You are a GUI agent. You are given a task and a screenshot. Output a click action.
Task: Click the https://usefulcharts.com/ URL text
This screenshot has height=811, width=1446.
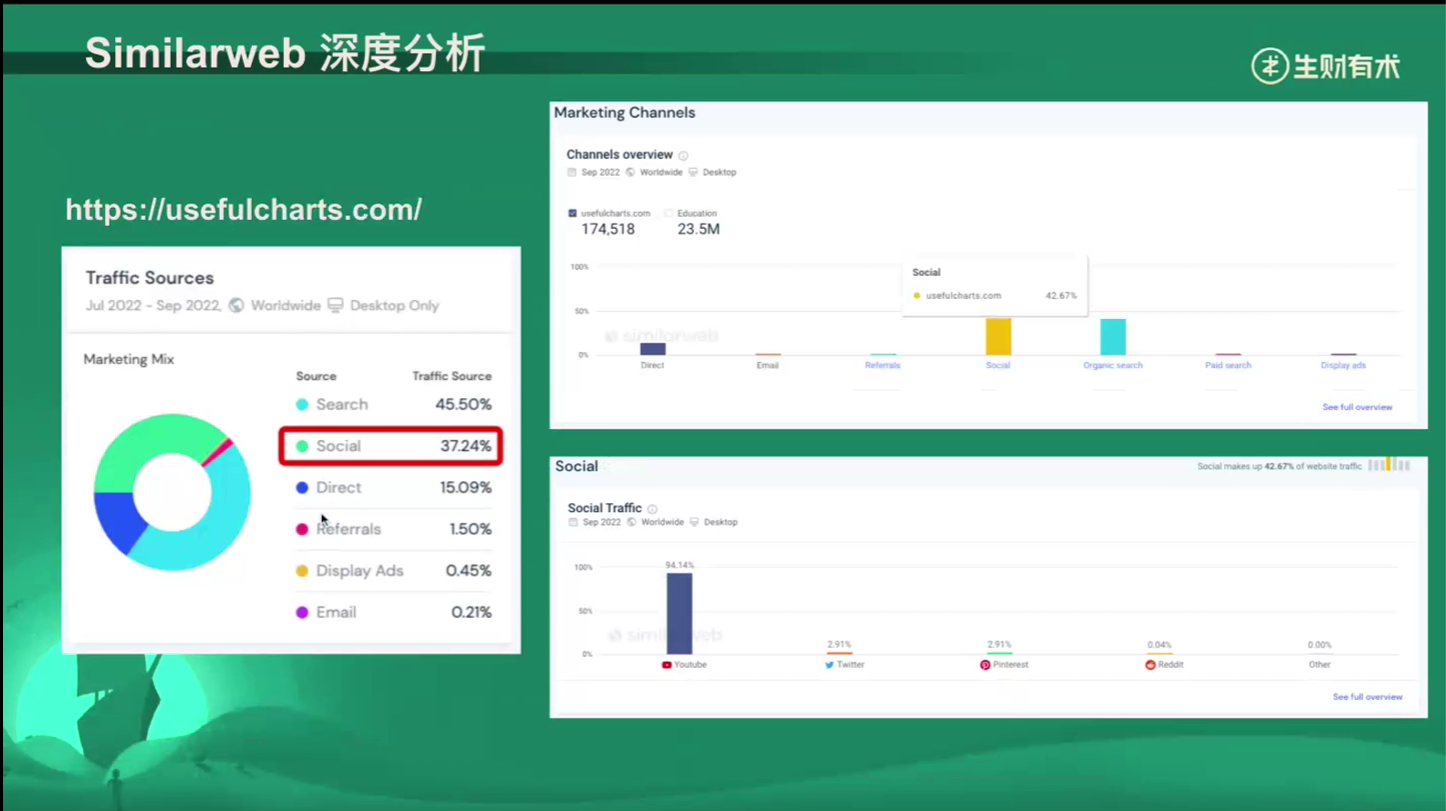tap(243, 210)
